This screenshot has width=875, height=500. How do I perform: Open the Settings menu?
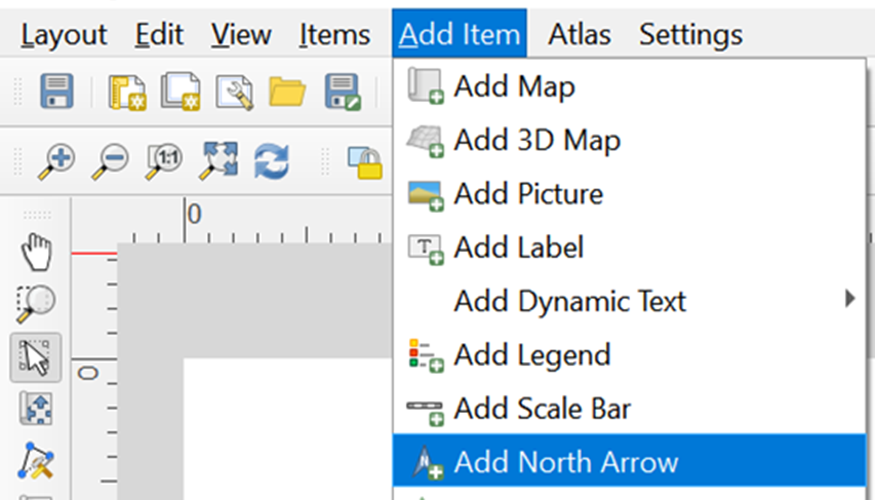pos(690,35)
